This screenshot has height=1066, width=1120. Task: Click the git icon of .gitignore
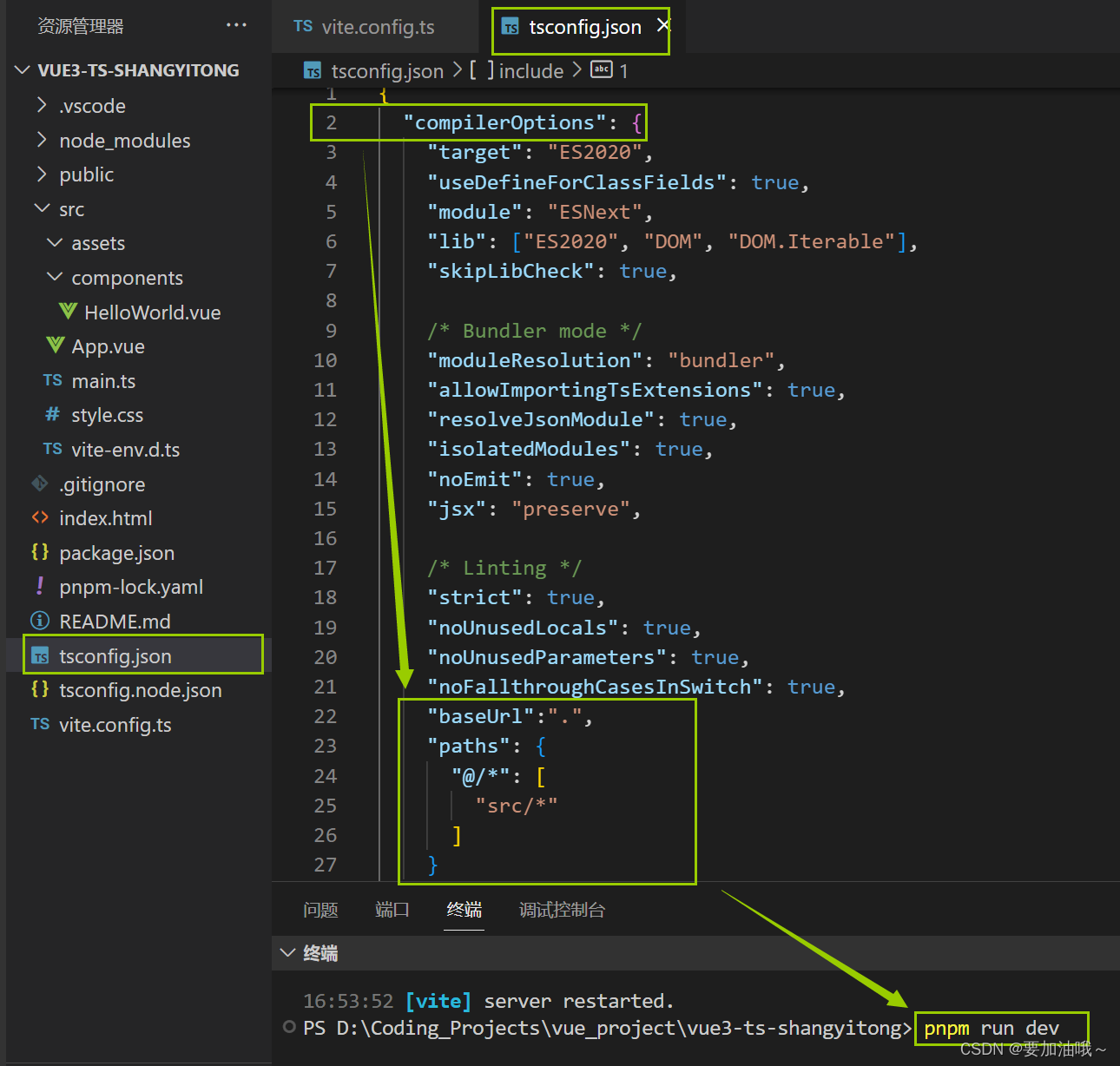tap(40, 483)
